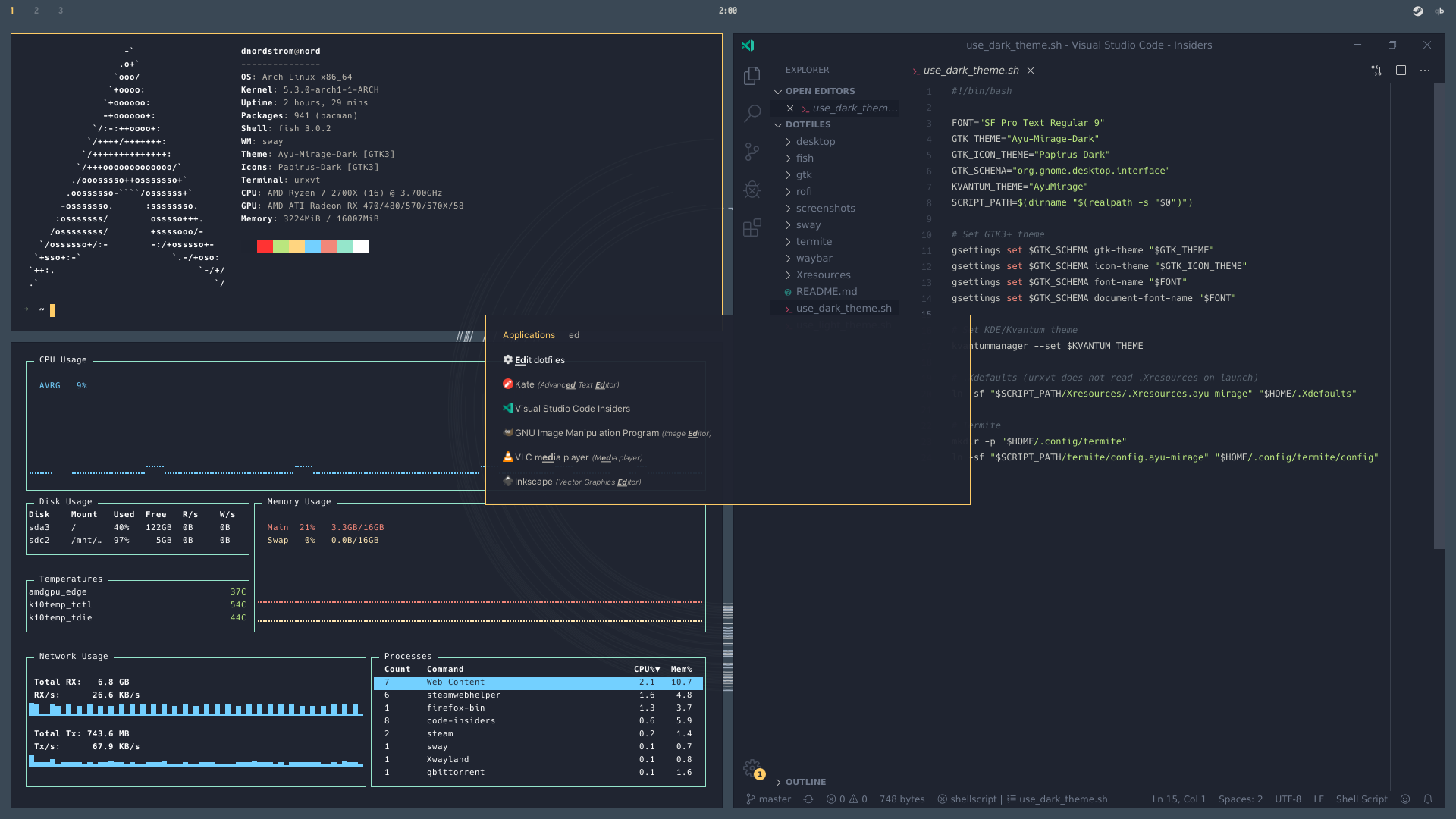Open the Extensions view in the activity bar
The height and width of the screenshot is (819, 1456).
tap(752, 227)
